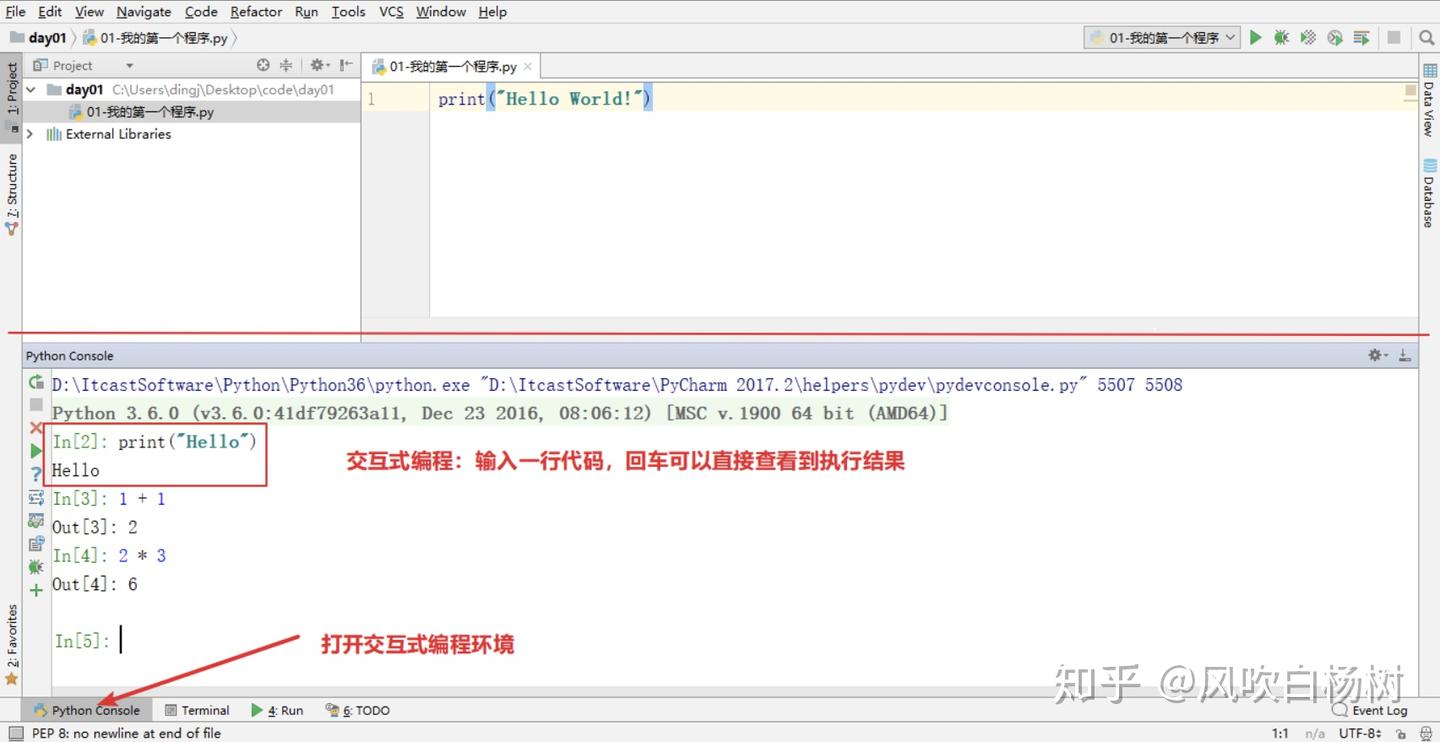Image resolution: width=1440 pixels, height=742 pixels.
Task: Expand External Libraries in the Project tree
Action: 29,134
